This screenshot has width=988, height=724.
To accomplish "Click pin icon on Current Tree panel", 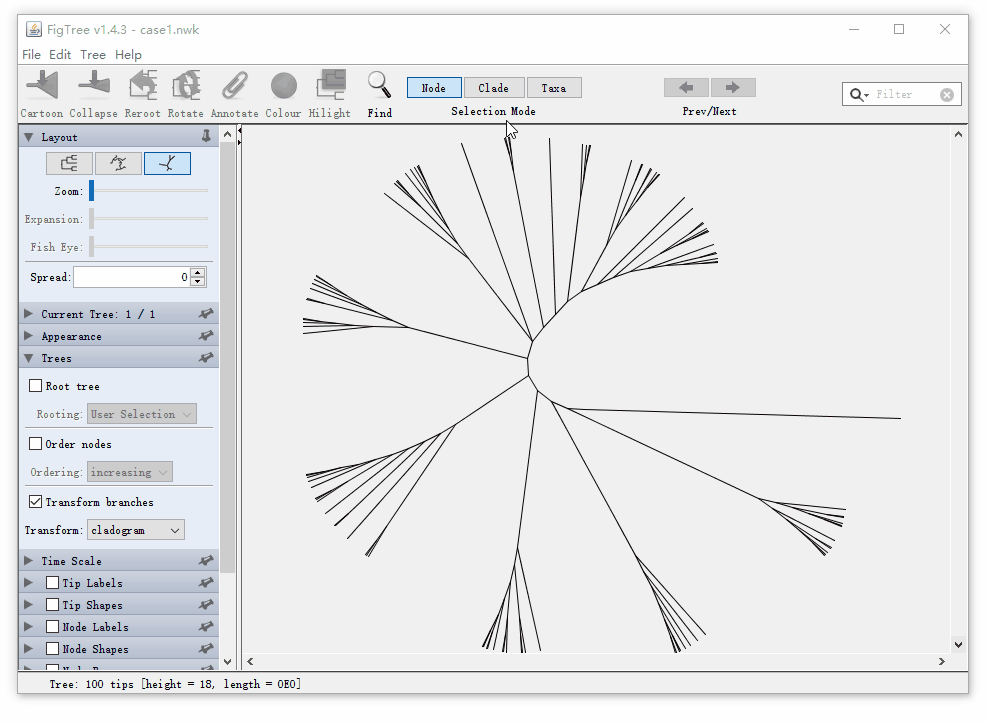I will pos(205,314).
